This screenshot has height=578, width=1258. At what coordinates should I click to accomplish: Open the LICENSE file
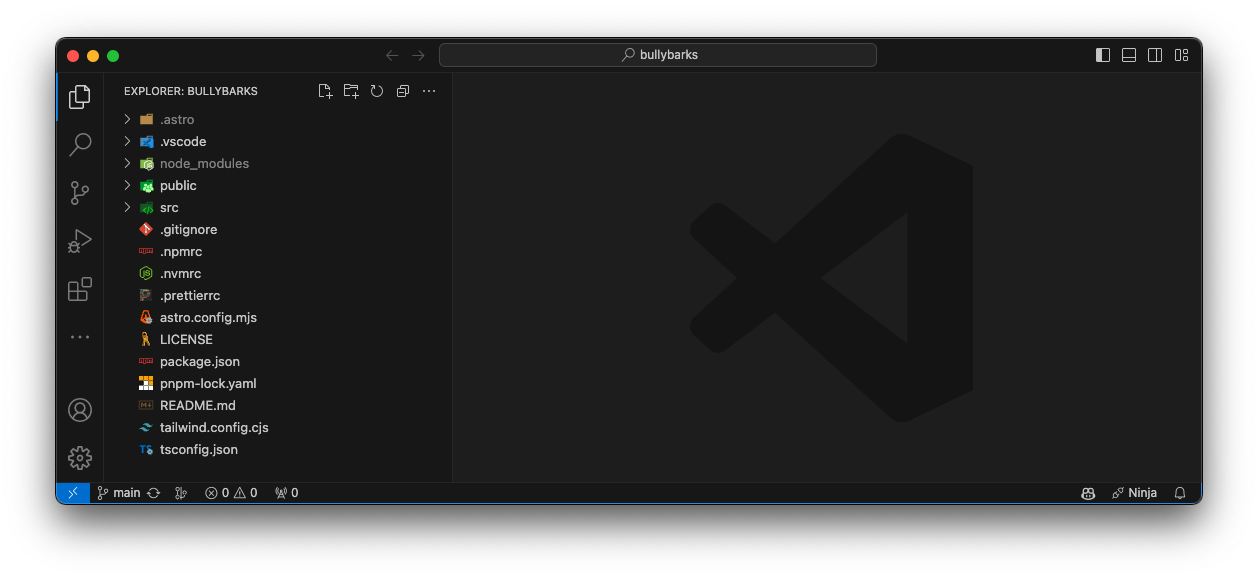(x=278, y=339)
